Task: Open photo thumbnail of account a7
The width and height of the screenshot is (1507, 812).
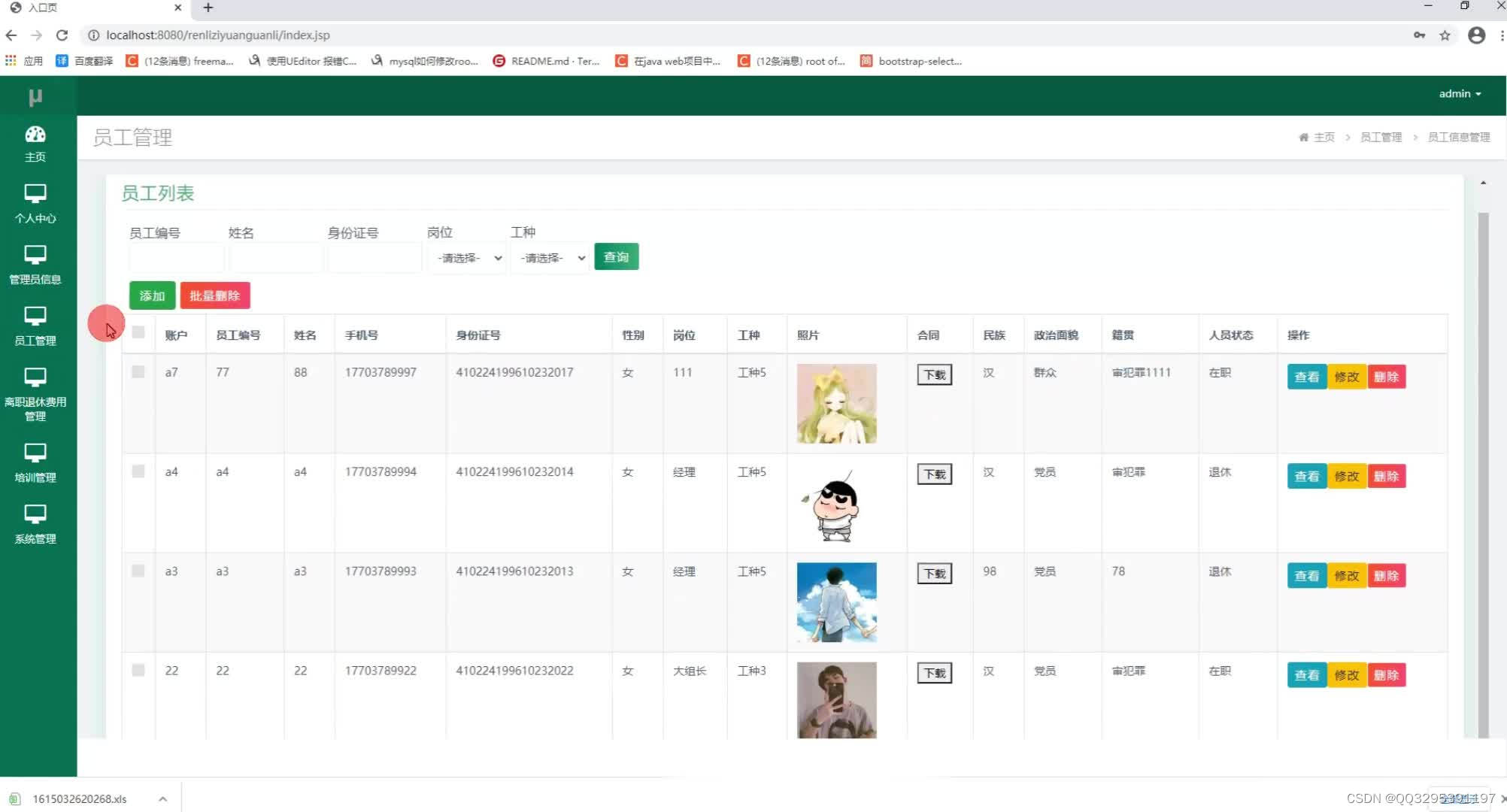Action: 836,404
